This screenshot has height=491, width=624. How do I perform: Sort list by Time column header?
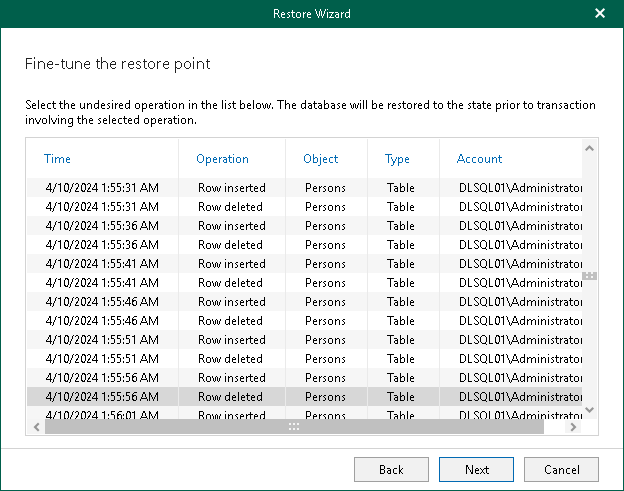58,159
